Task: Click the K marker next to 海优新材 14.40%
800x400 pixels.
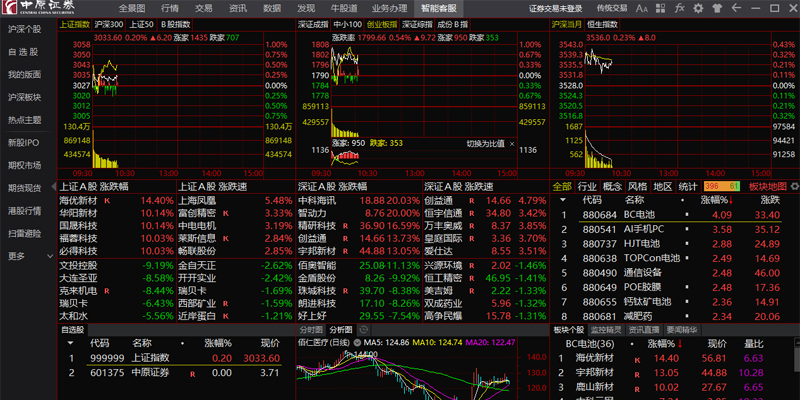Action: tap(107, 201)
